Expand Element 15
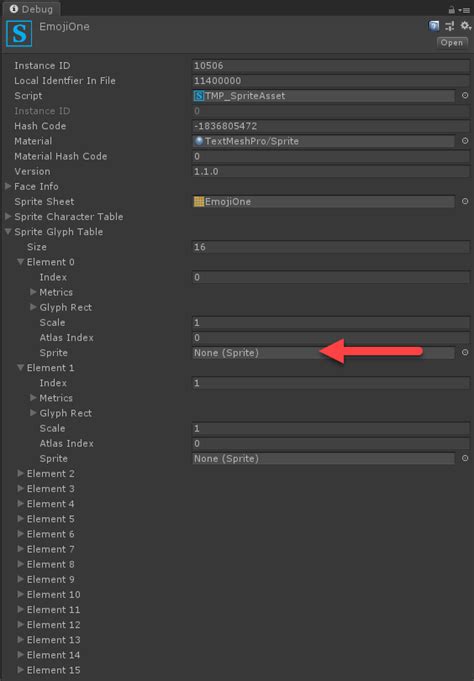This screenshot has width=474, height=681. pos(20,670)
